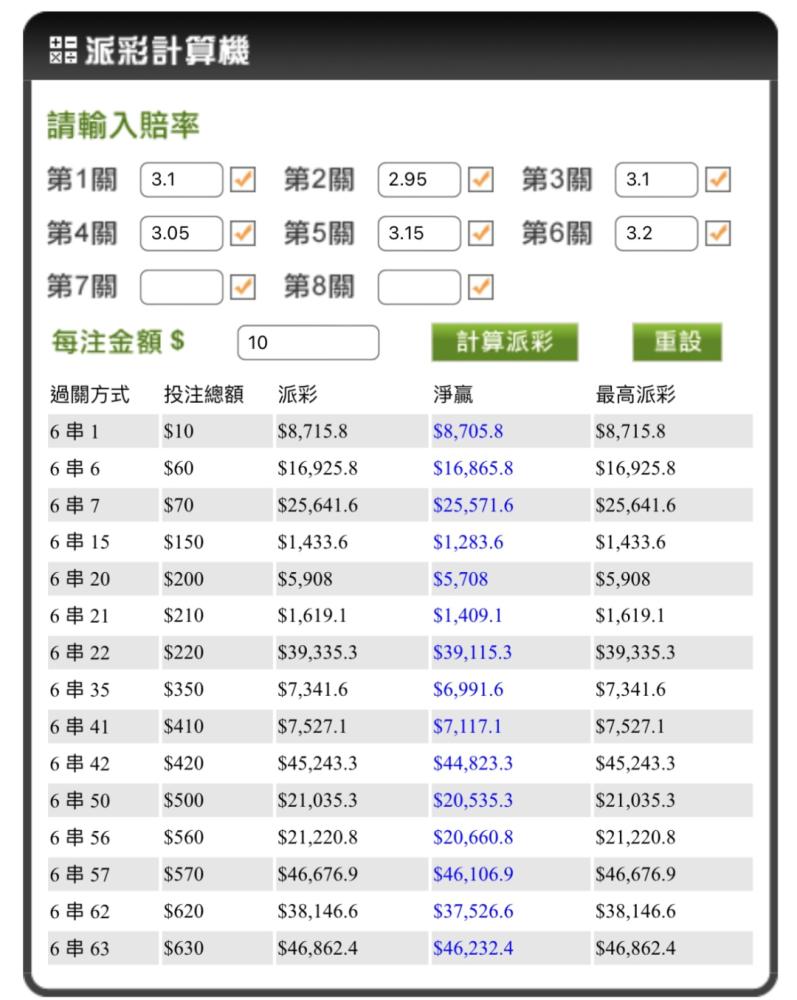797x1000 pixels.
Task: Click the 6 串 62 row label
Action: [x=80, y=911]
